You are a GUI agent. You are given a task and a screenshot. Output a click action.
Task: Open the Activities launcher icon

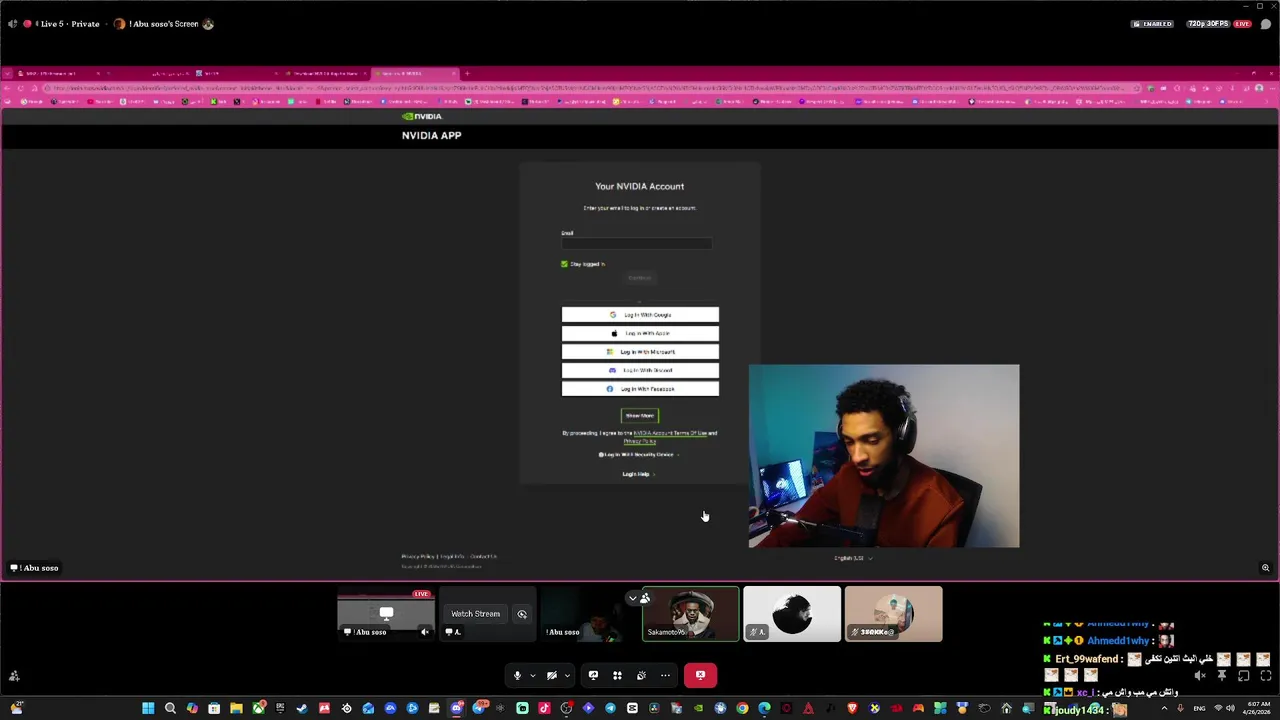(x=617, y=675)
